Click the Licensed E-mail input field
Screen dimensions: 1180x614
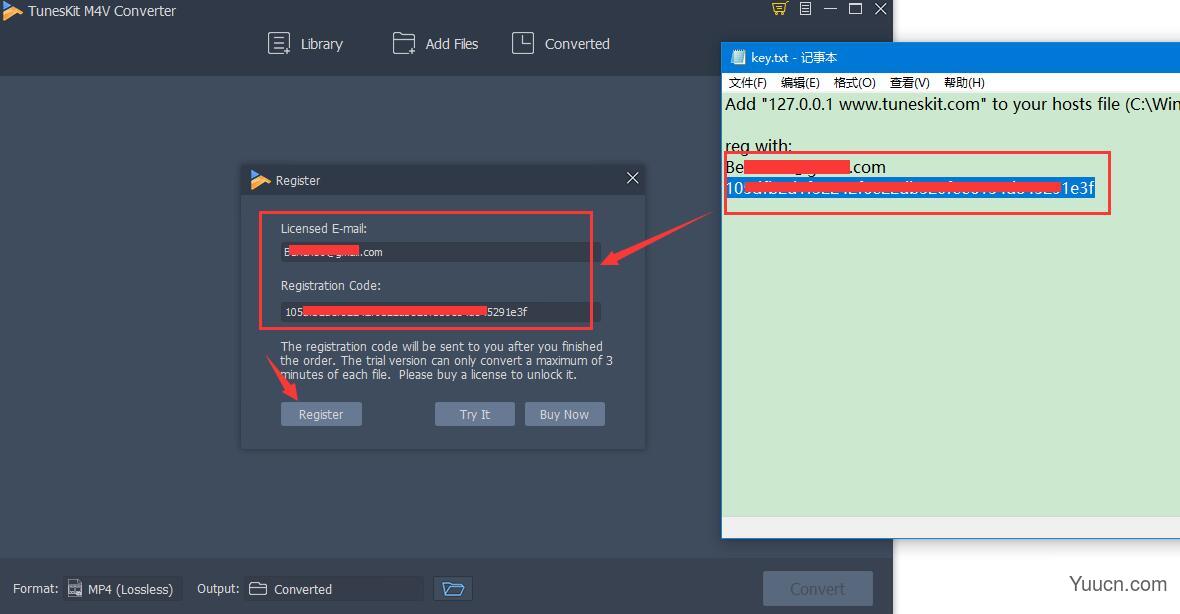435,252
